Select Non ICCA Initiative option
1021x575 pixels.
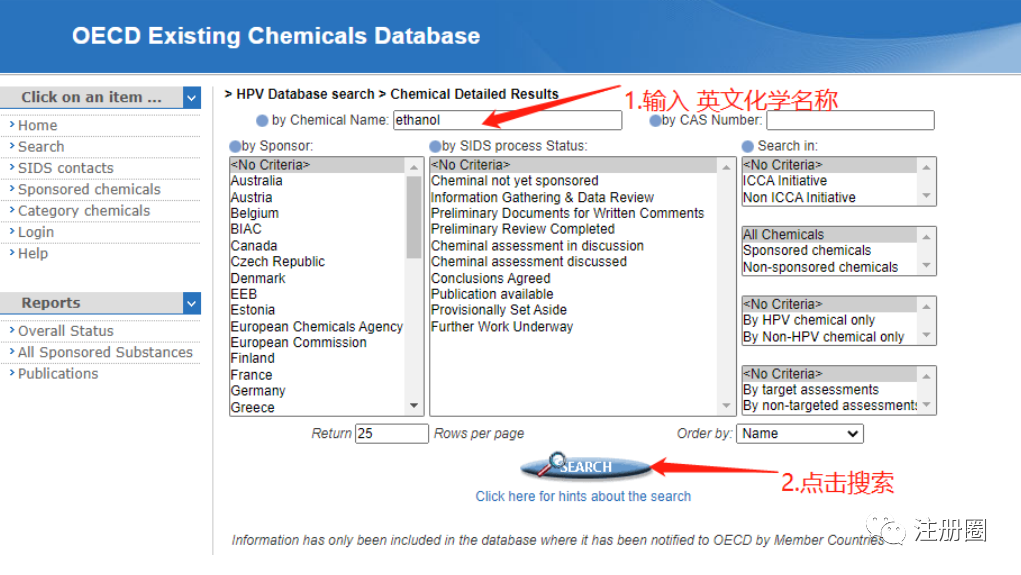point(799,197)
